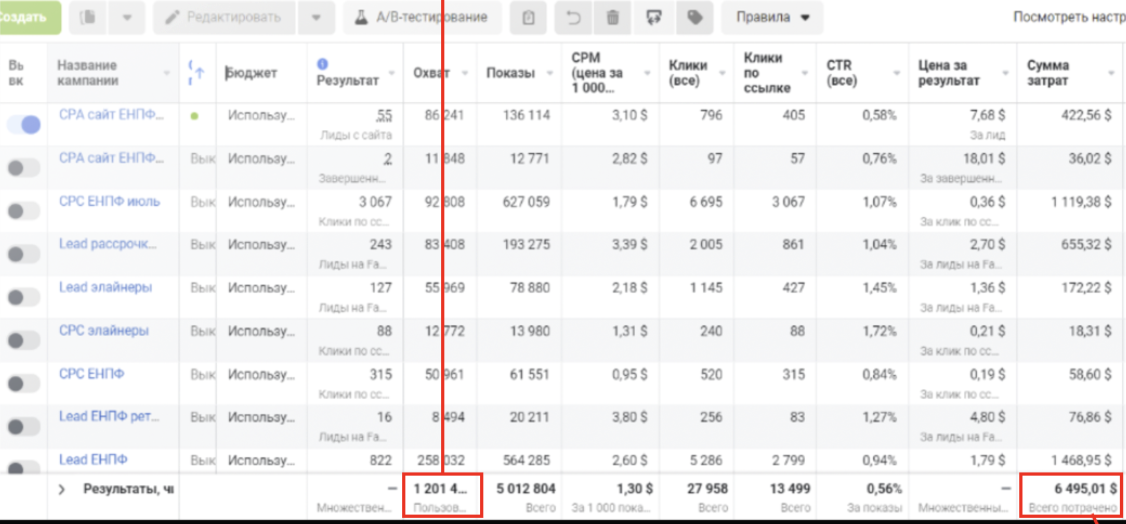Image resolution: width=1126 pixels, height=524 pixels.
Task: Click the 7,68 $ cost per result
Action: pos(987,115)
